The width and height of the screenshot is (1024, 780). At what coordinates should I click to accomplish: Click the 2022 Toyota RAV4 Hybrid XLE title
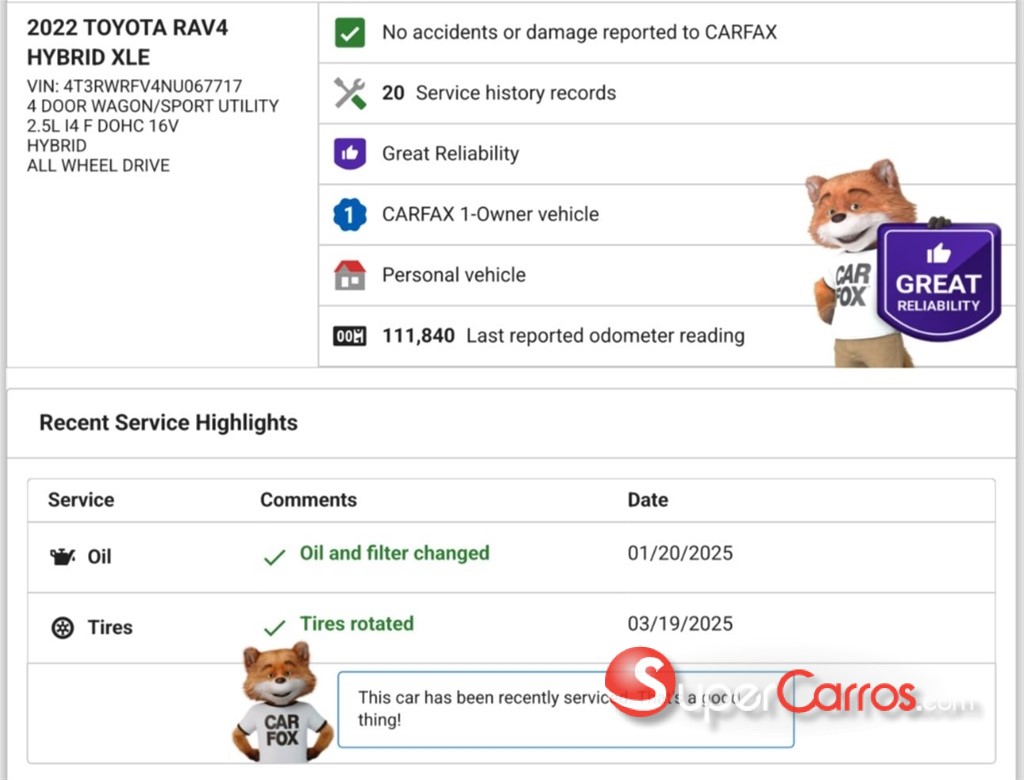[x=127, y=42]
